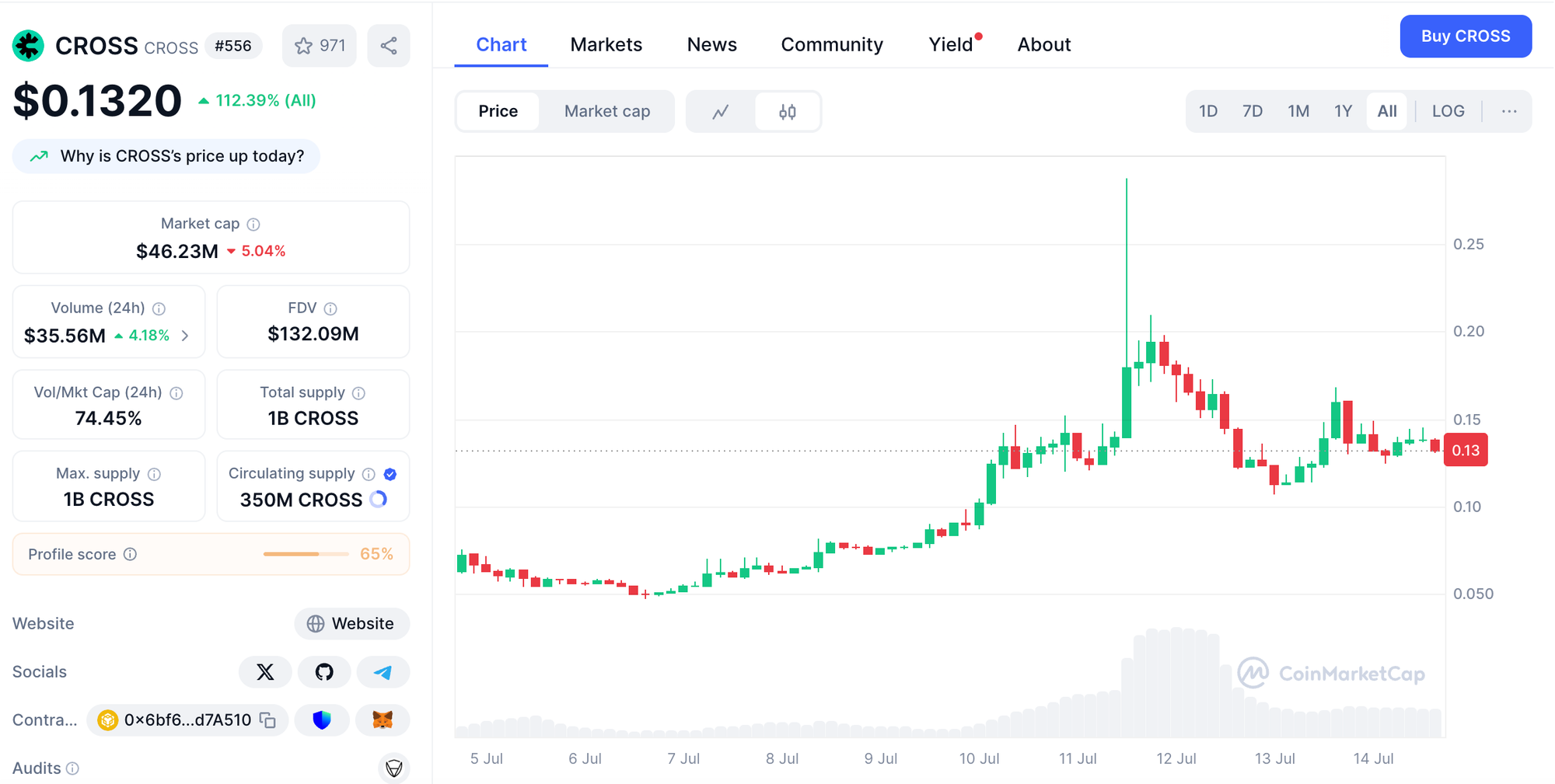Copy the contract address
The width and height of the screenshot is (1555, 784).
tap(268, 720)
